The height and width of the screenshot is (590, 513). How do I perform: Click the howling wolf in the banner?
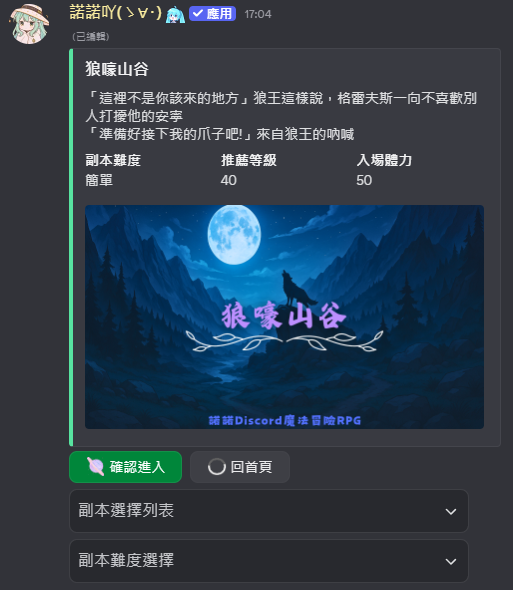click(296, 290)
